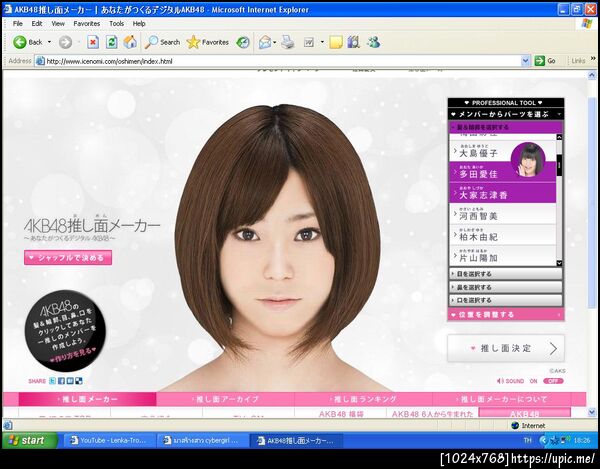Click the yellow Discuss note icon
Image resolution: width=600 pixels, height=469 pixels.
click(x=336, y=42)
